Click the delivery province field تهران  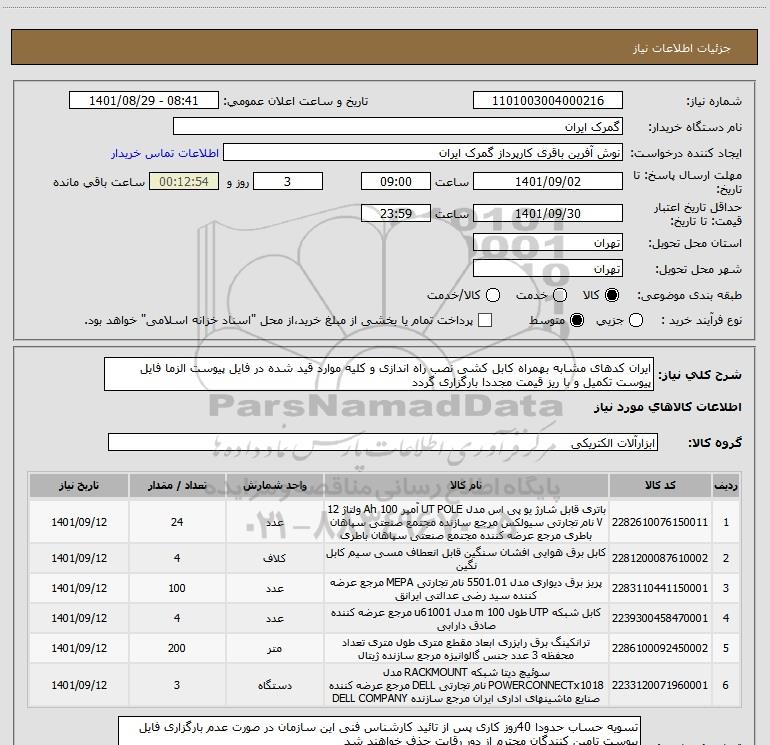548,243
